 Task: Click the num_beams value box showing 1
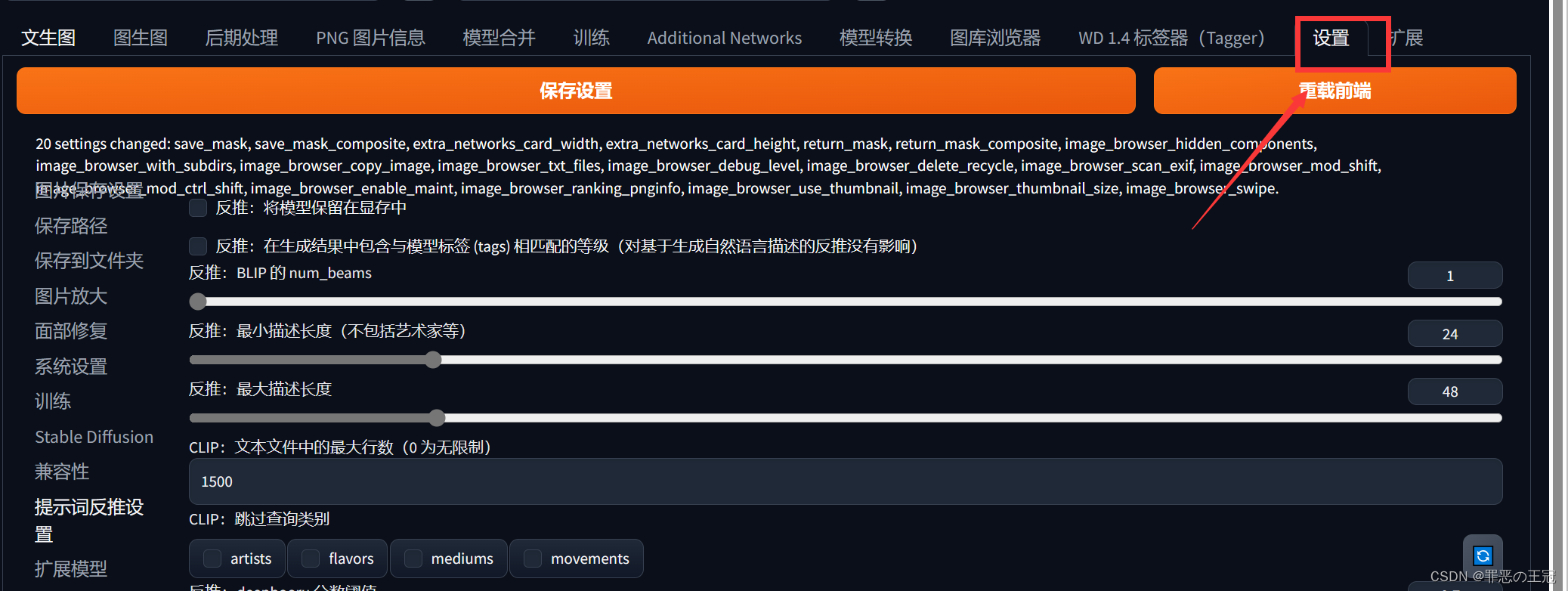tap(1455, 275)
